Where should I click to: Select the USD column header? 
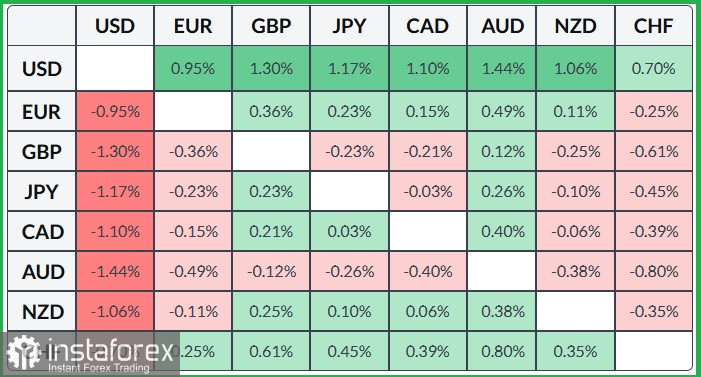[x=115, y=26]
